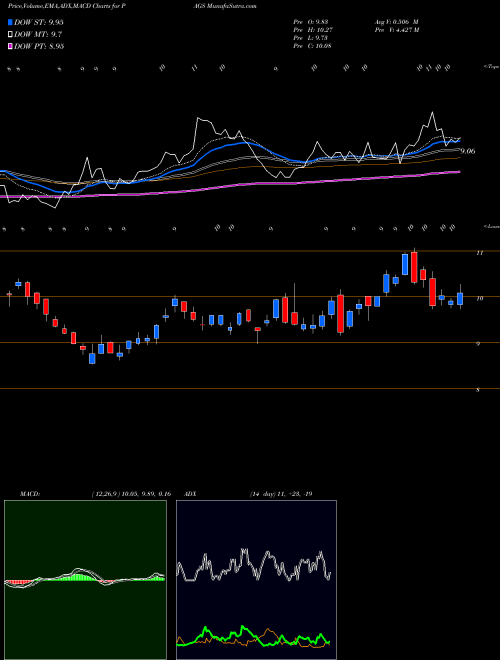Click the lowest blue candlestick below the 9 line

92,358
